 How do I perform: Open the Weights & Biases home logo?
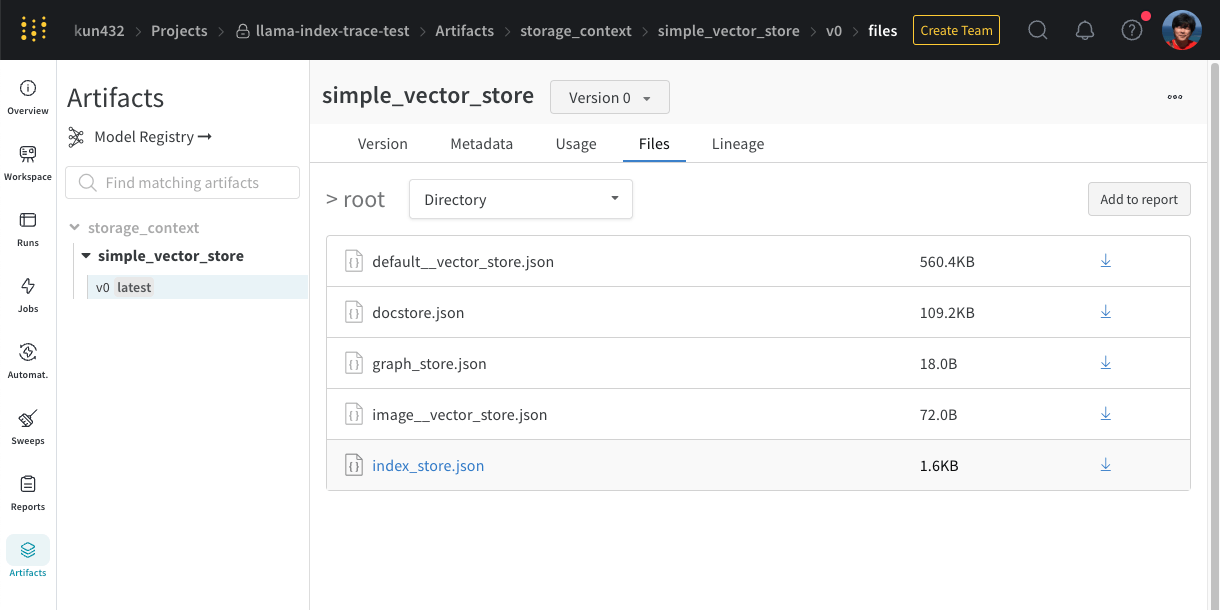pos(33,30)
